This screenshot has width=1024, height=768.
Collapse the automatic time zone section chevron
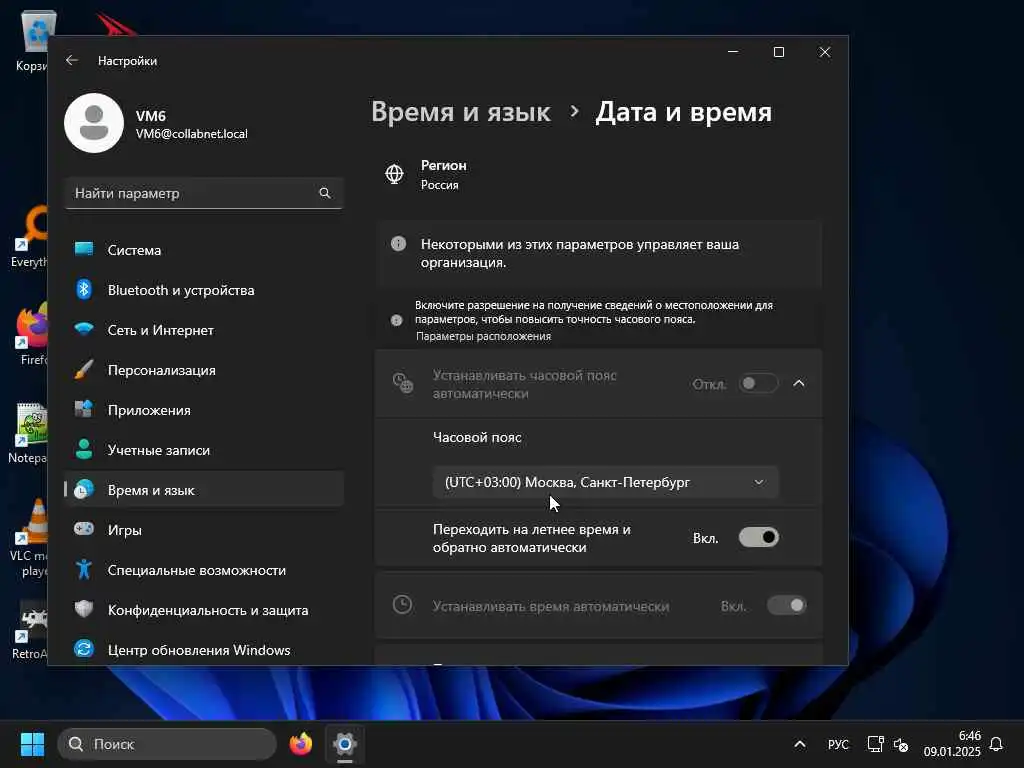tap(799, 383)
